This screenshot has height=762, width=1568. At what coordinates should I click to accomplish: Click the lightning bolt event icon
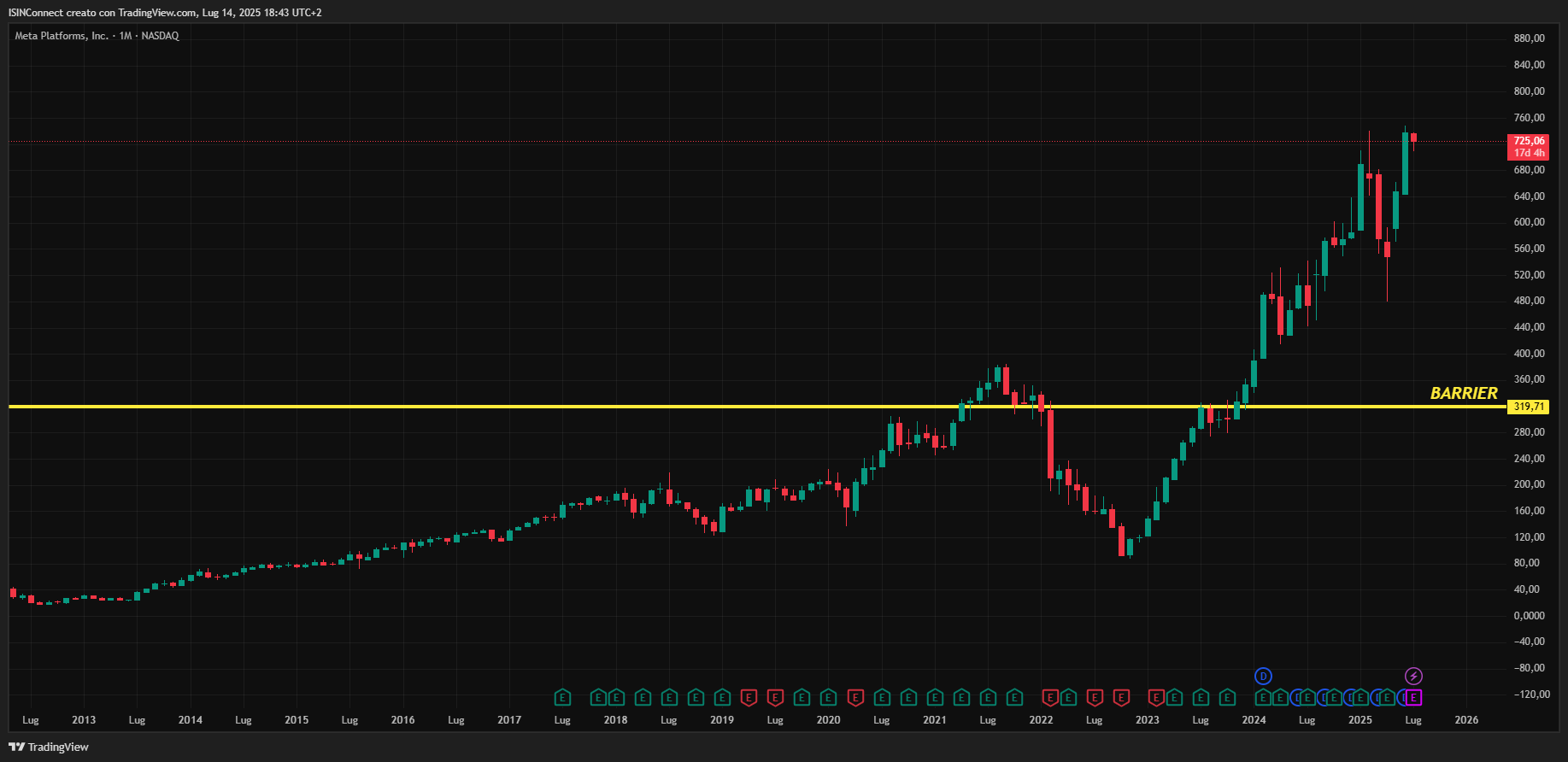coord(1413,677)
